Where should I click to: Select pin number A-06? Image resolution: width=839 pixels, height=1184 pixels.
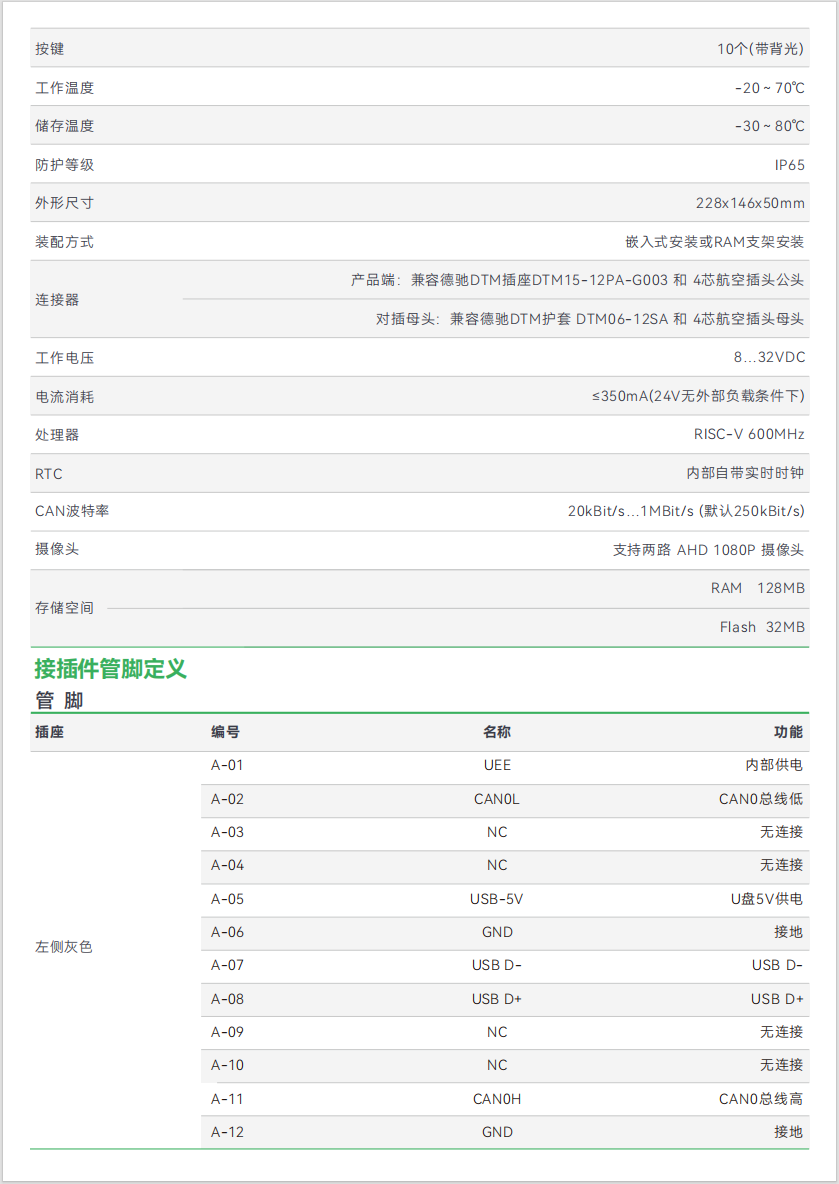(x=227, y=933)
